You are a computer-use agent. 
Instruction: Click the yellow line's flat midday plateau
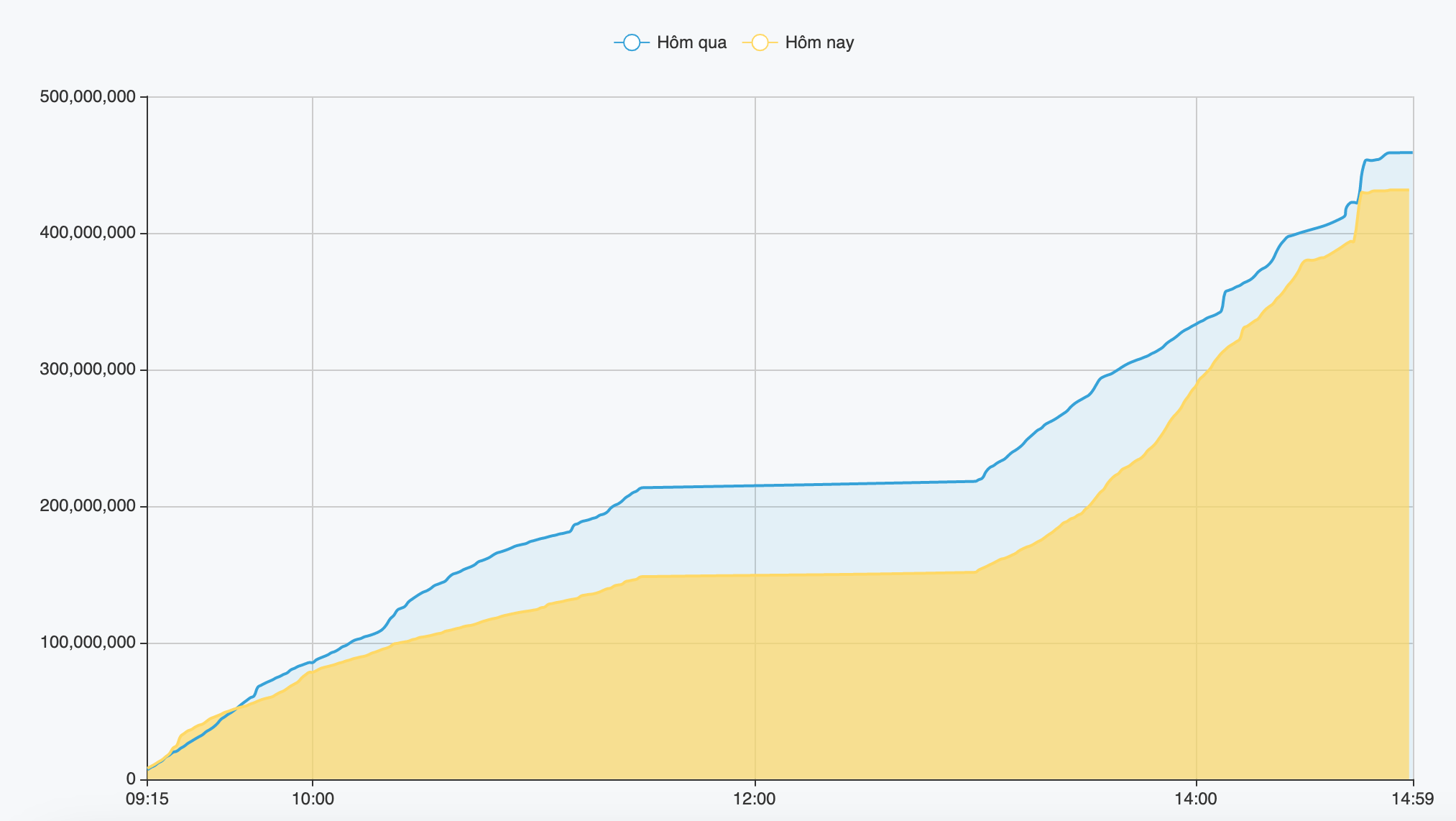[808, 574]
